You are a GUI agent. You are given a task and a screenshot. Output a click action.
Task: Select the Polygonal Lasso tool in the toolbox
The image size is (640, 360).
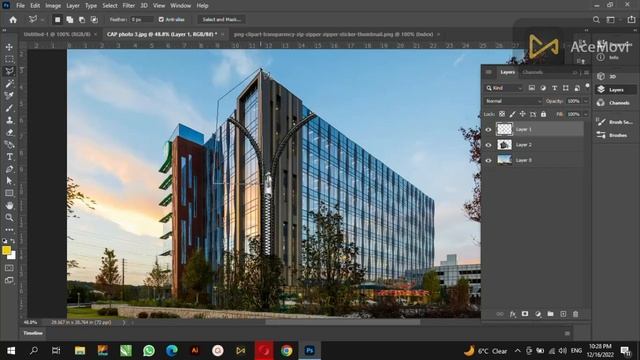[9, 71]
